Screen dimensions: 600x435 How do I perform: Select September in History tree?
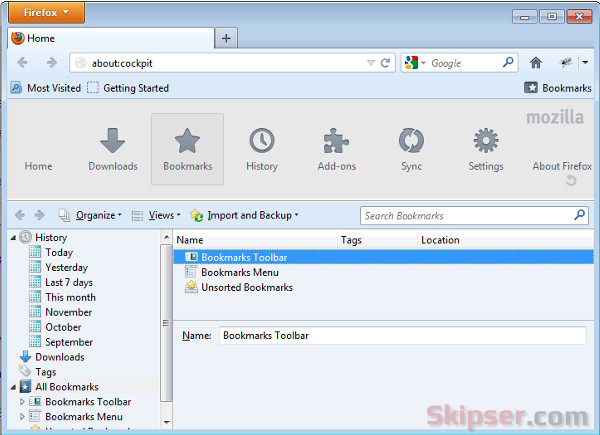[68, 342]
